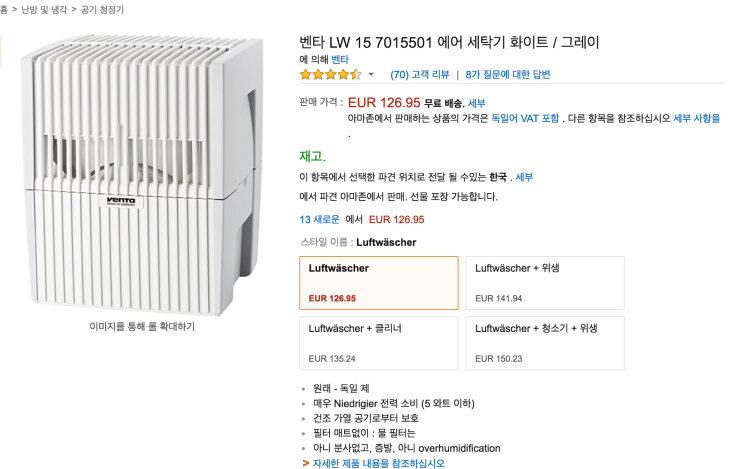Open the 독일어 VAT 포함 link
Image resolution: width=743 pixels, height=469 pixels.
coord(526,118)
